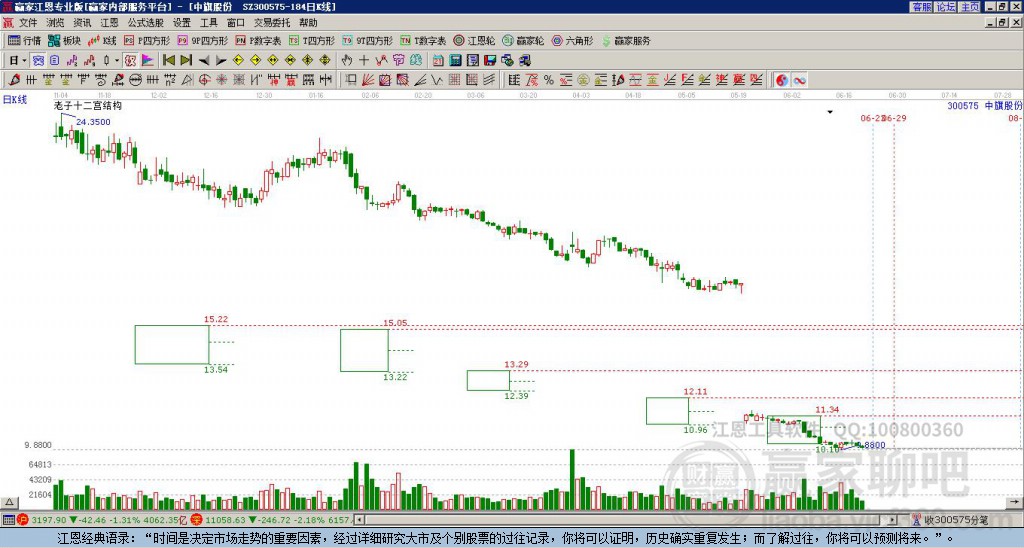
Task: Open 赢家服务 service page
Action: point(626,40)
